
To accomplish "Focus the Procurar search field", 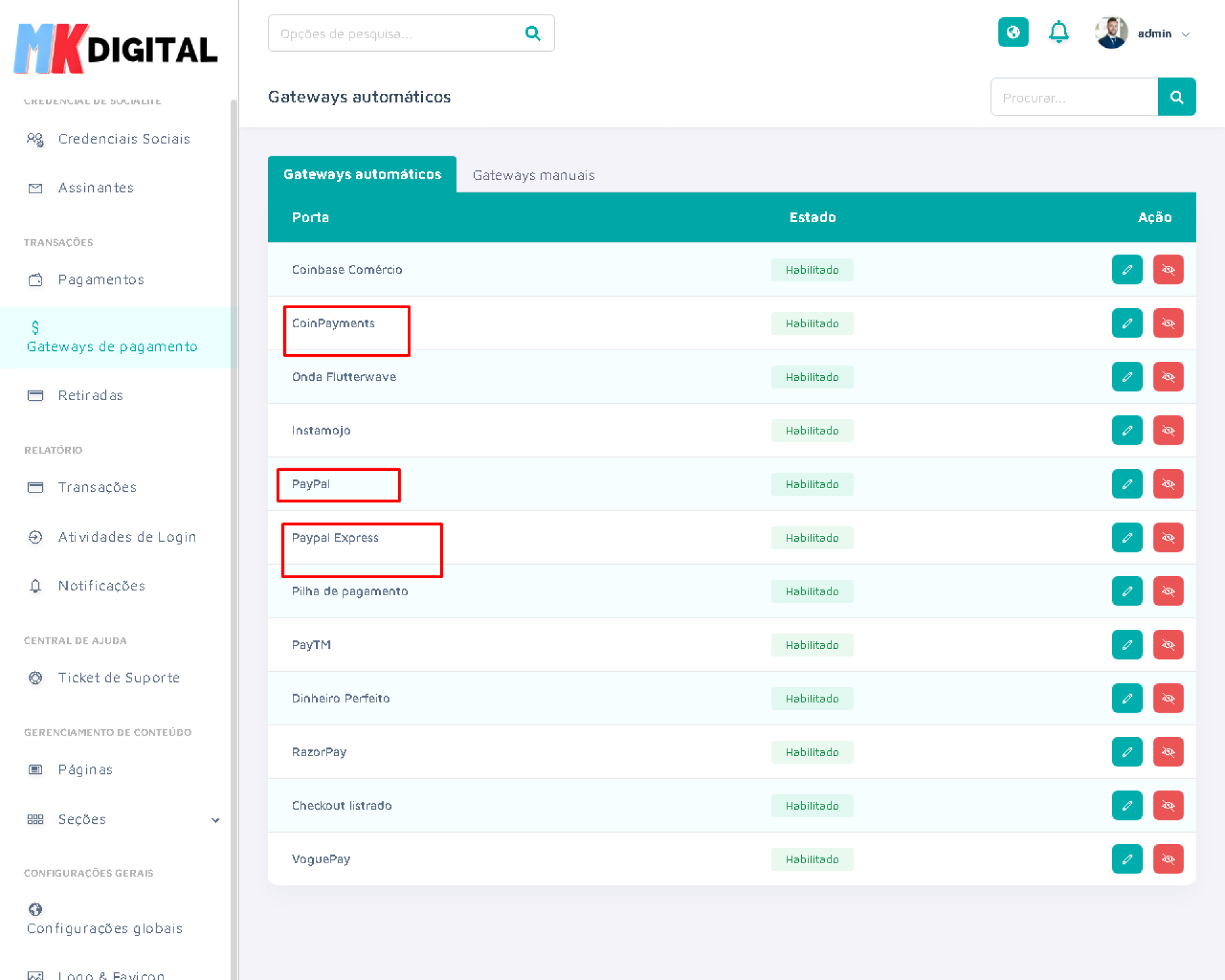I will pos(1073,98).
